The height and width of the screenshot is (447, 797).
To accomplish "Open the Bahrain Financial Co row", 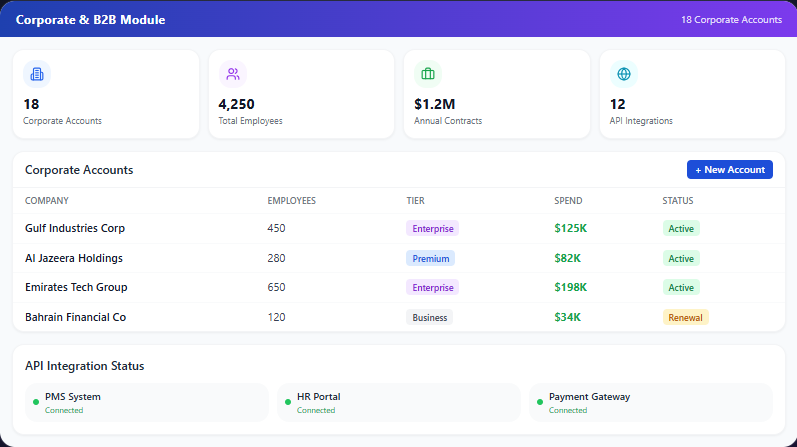I will pyautogui.click(x=399, y=317).
